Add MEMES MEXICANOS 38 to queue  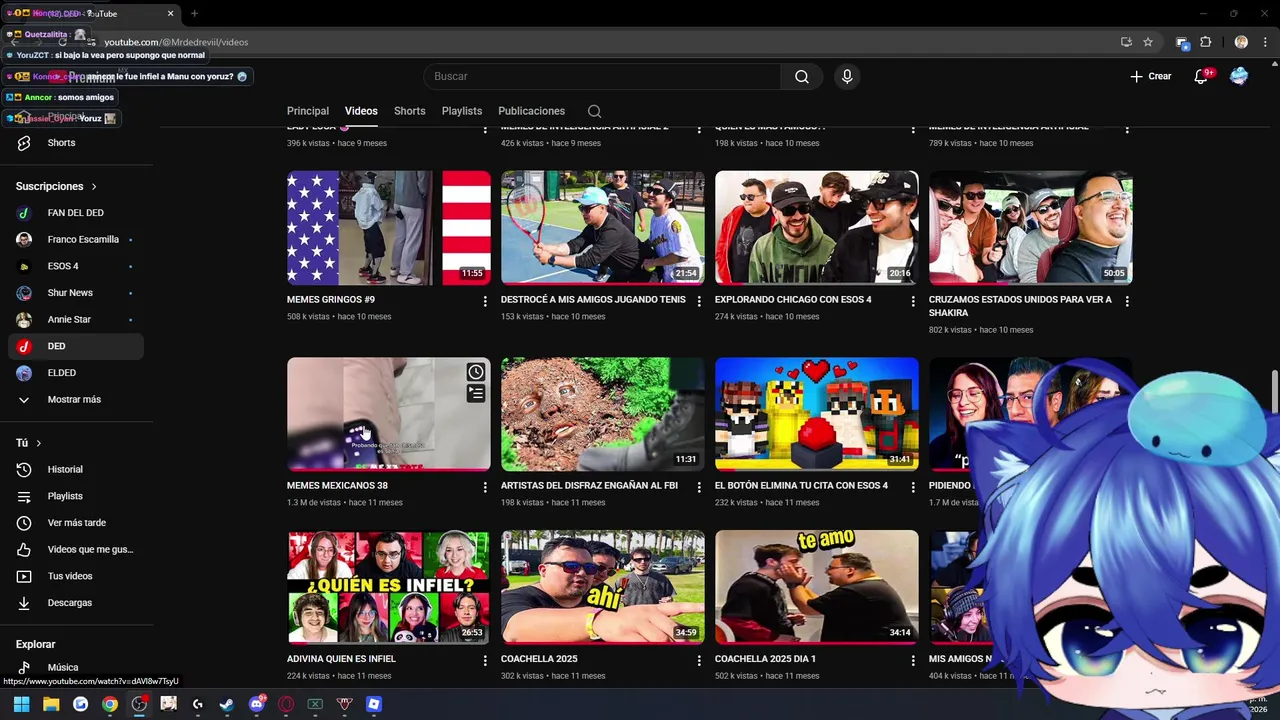point(476,394)
